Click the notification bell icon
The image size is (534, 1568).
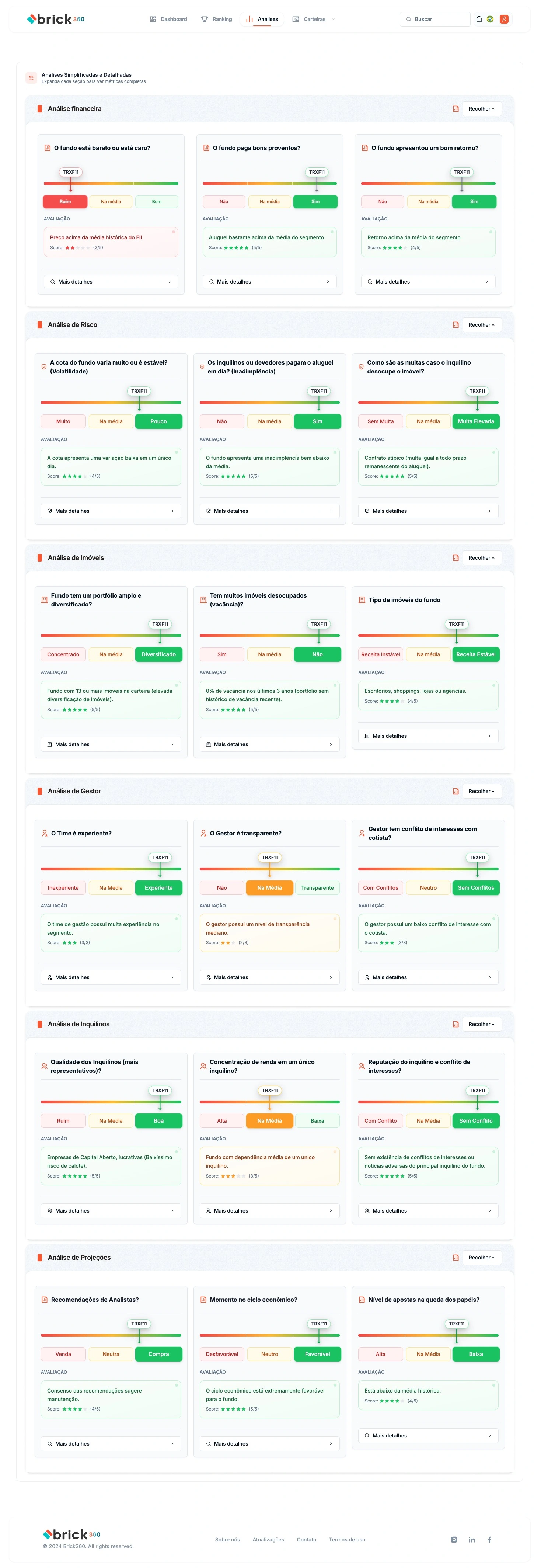(x=479, y=20)
